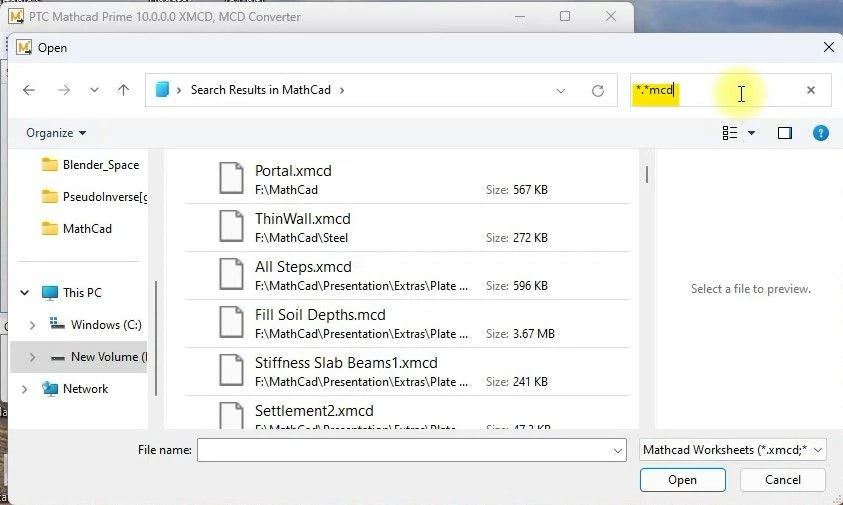This screenshot has height=505, width=843.
Task: Select the ThinWall.xmcd file
Action: (406, 227)
